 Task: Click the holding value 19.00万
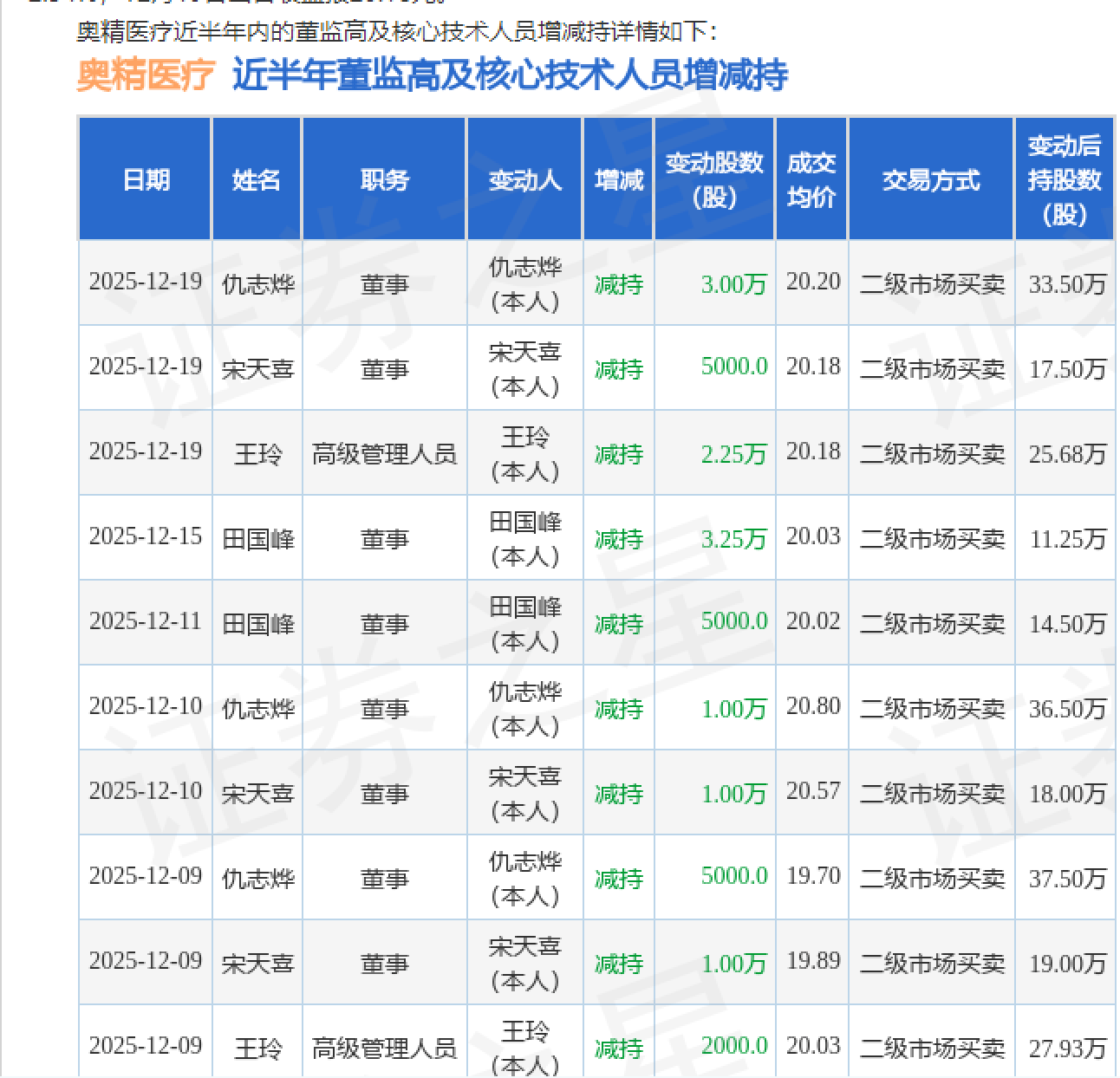click(x=1067, y=964)
